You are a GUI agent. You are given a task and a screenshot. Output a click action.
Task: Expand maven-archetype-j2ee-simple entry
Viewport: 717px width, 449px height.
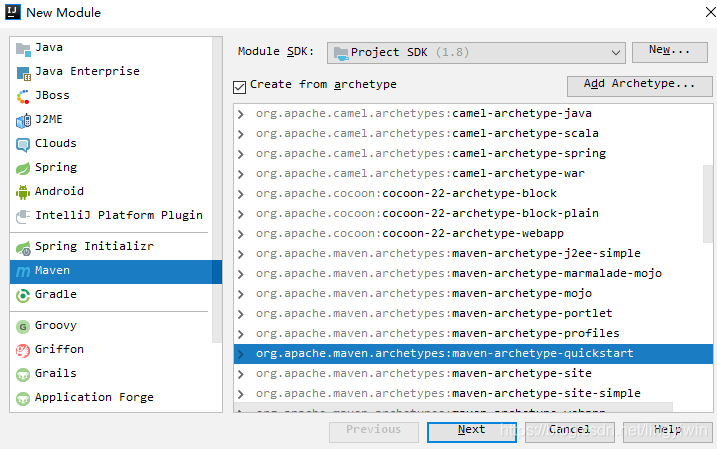pyautogui.click(x=241, y=254)
